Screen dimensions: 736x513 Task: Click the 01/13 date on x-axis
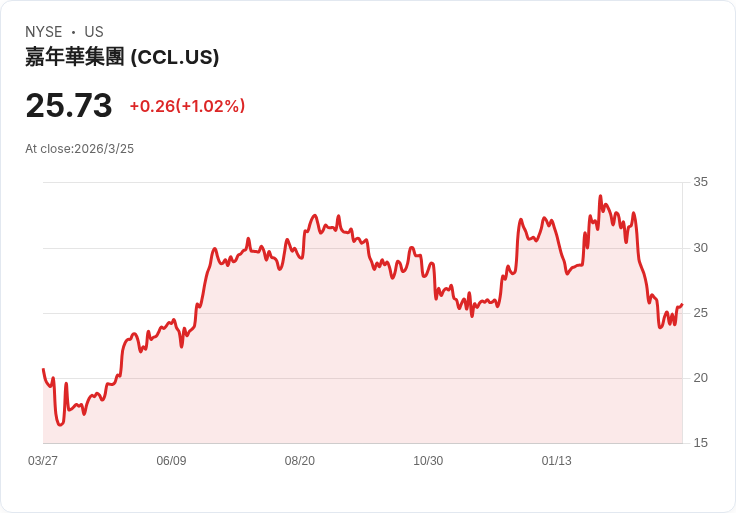557,461
